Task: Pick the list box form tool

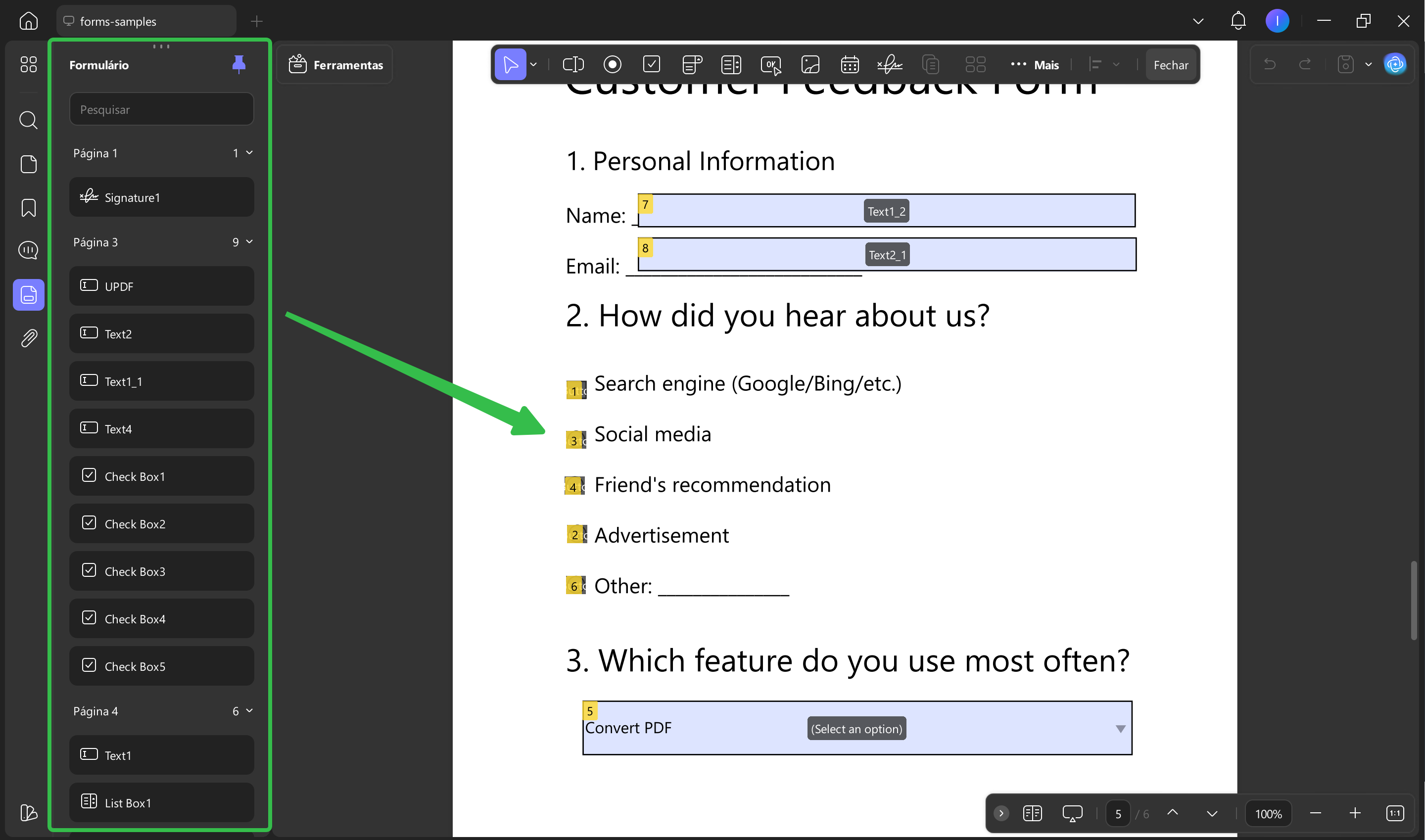Action: click(x=730, y=64)
